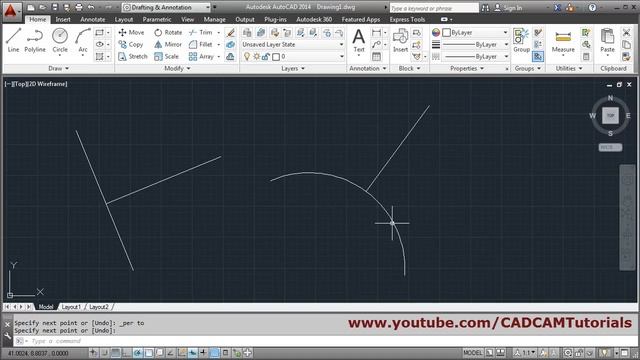Switch to the Annotate ribbon tab
640x360 pixels.
pos(93,19)
